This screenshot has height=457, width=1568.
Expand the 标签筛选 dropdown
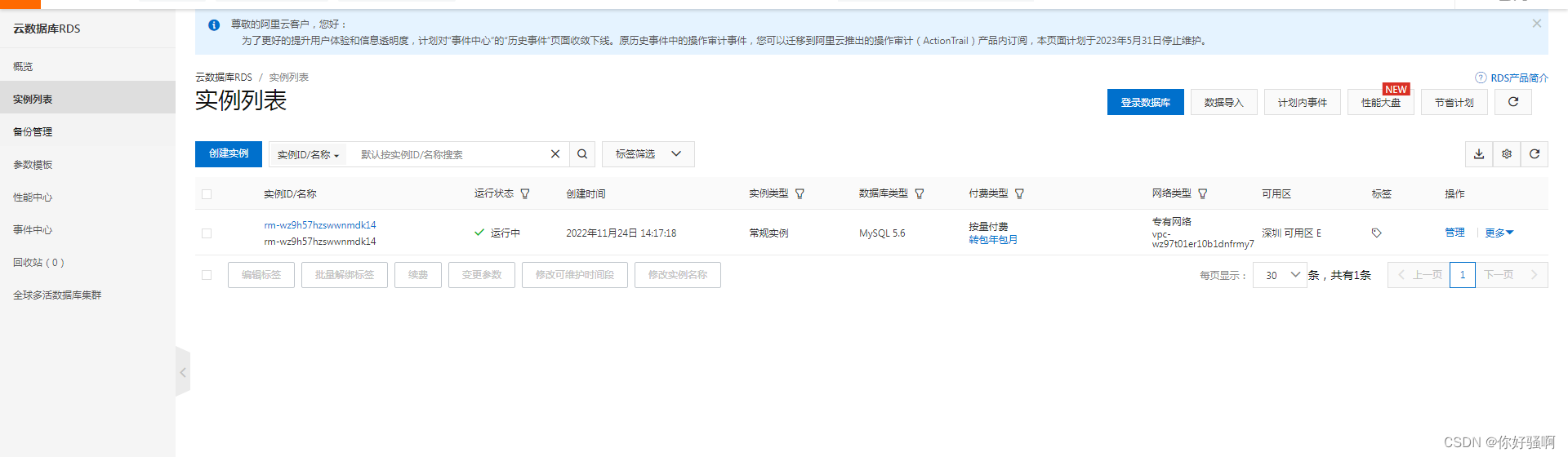pos(648,154)
